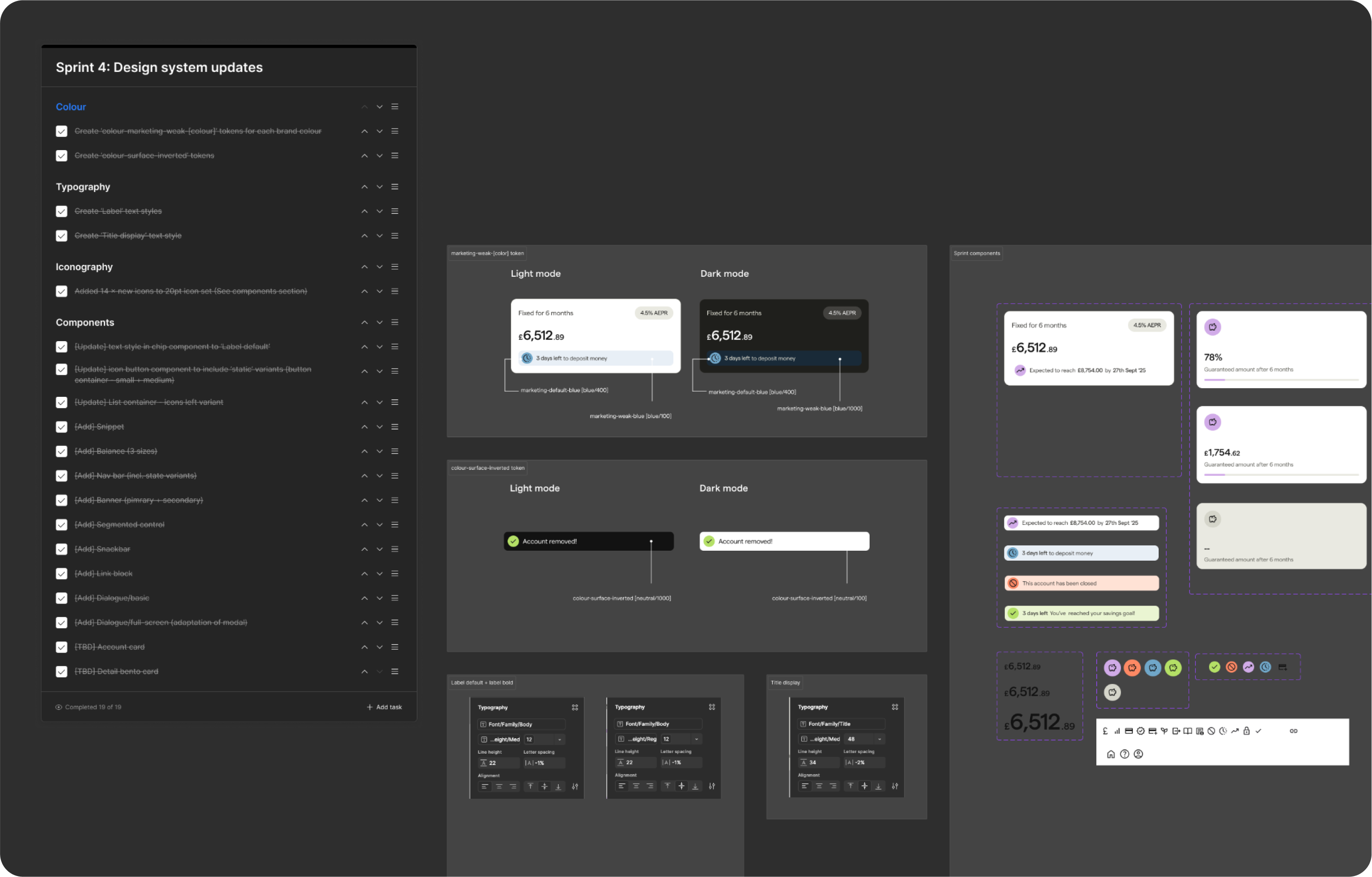
Task: Select the orange piggy bank avatar
Action: click(1132, 668)
